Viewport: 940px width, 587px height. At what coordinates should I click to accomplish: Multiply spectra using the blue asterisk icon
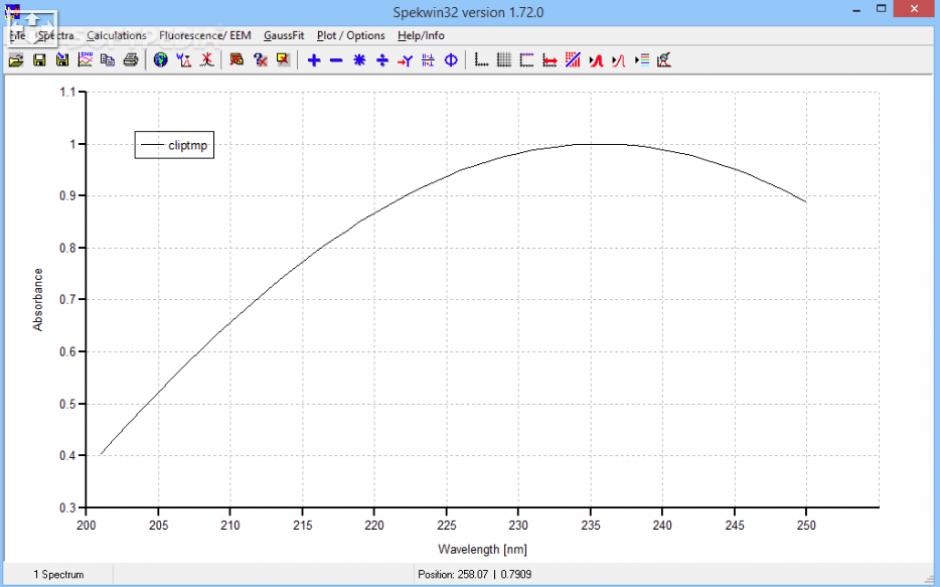pos(359,60)
